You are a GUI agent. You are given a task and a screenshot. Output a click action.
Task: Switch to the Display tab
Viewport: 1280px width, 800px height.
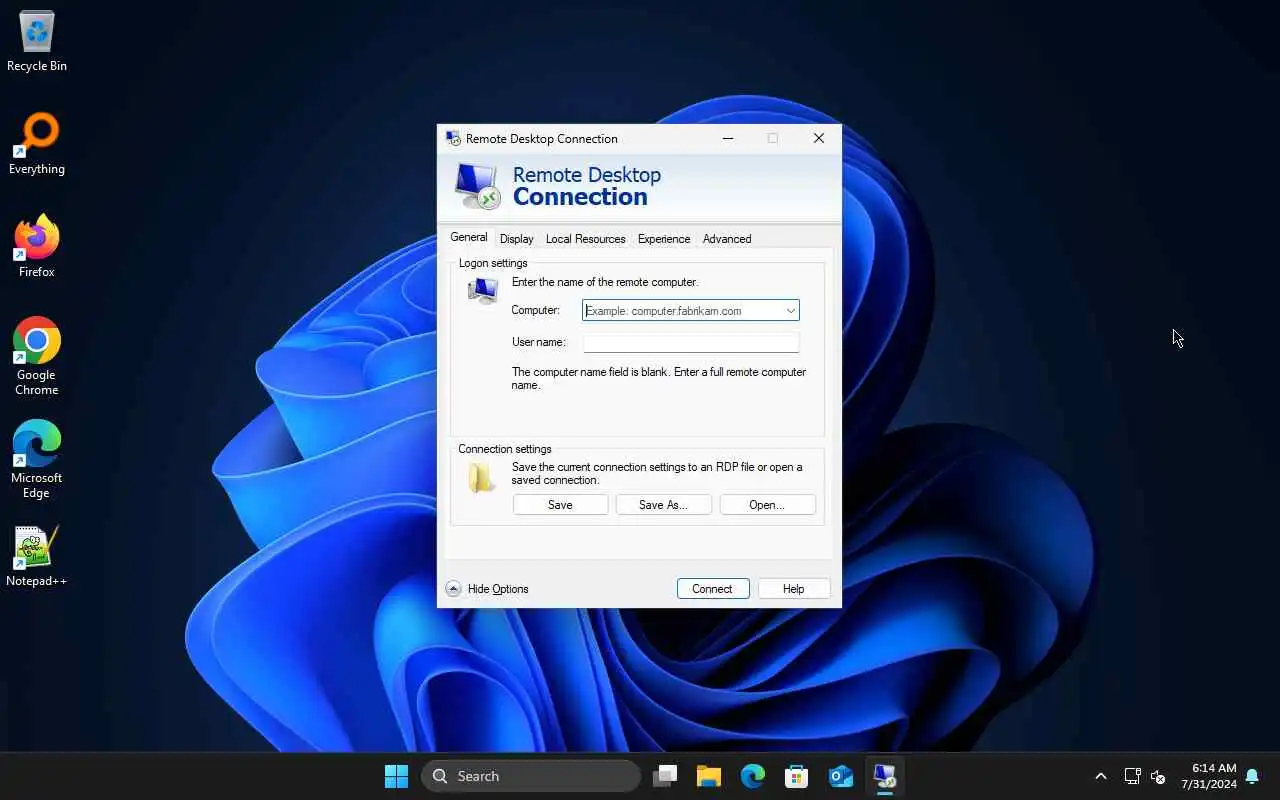click(517, 239)
